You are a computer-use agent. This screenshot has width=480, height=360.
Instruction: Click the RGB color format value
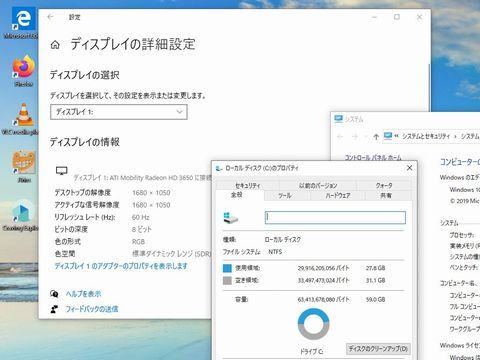138,242
